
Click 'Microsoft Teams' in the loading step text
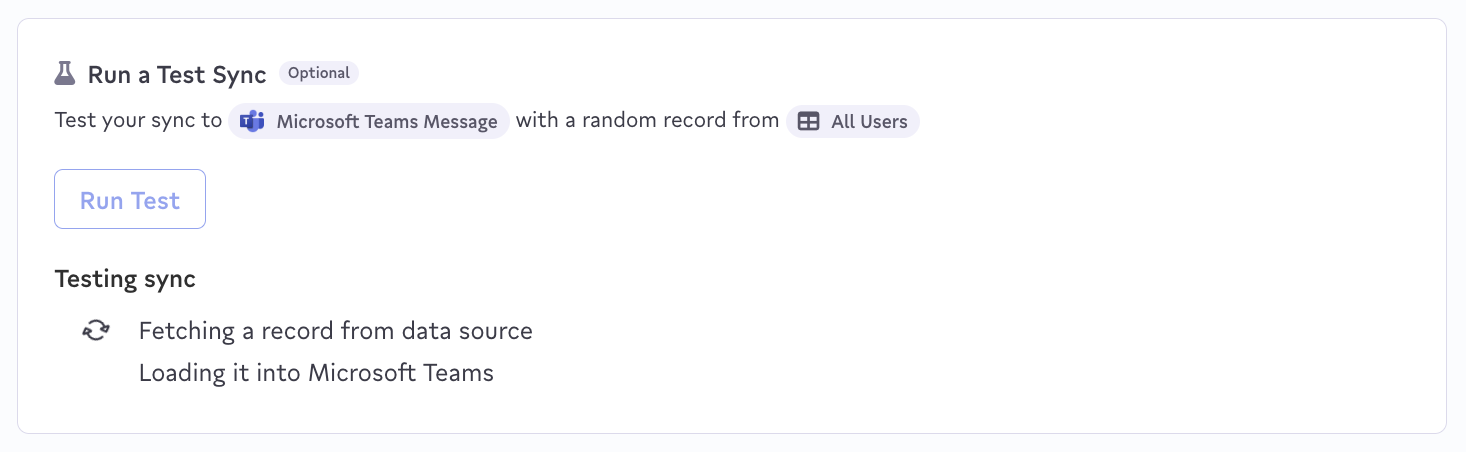pyautogui.click(x=401, y=374)
